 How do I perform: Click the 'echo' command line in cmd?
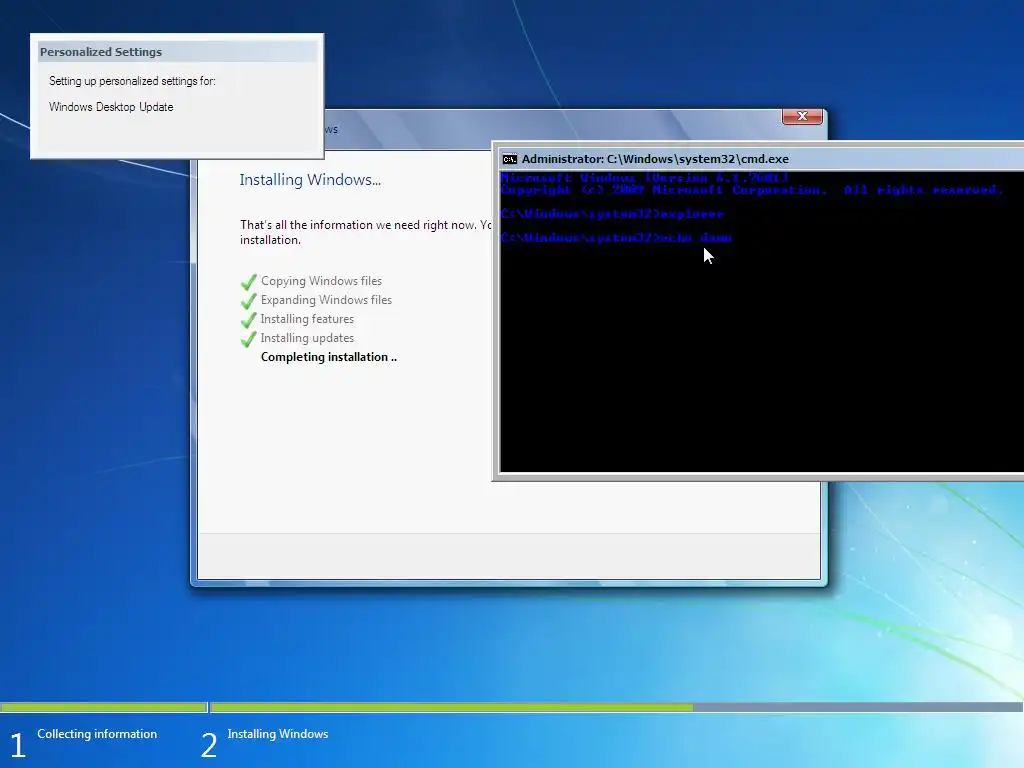click(616, 238)
